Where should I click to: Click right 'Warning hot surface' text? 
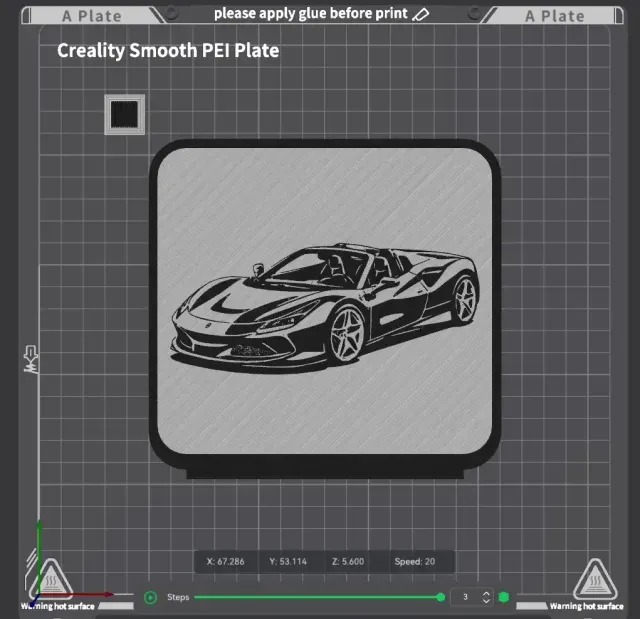click(587, 606)
